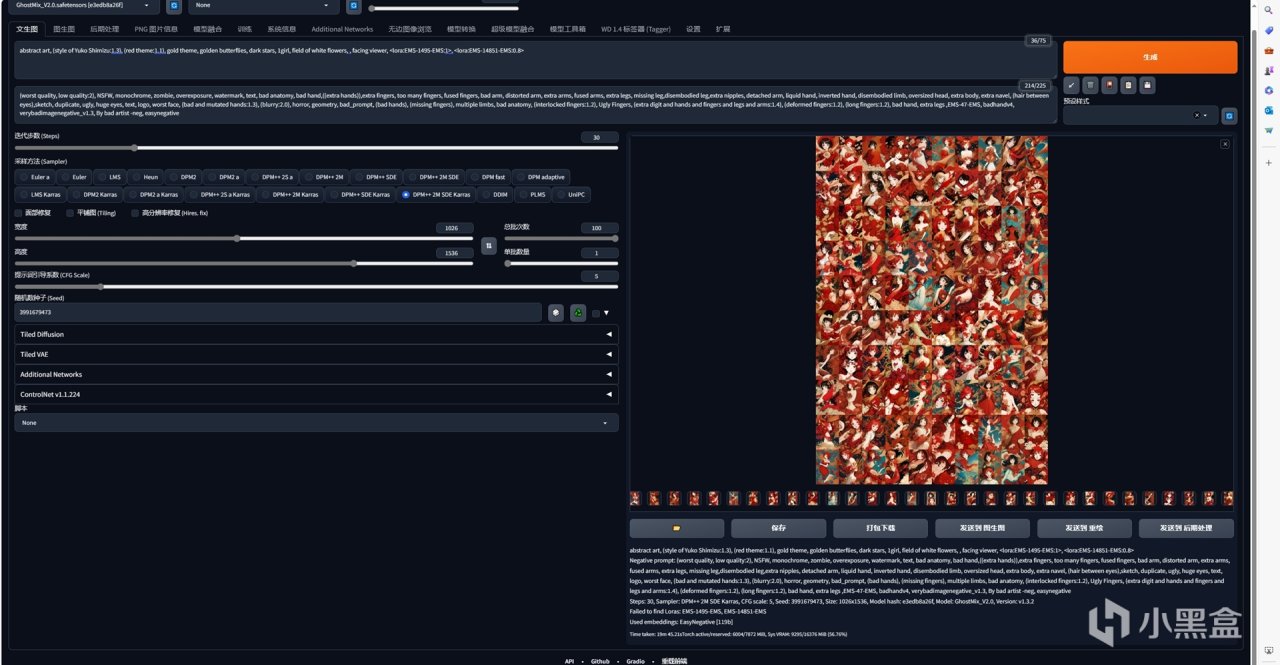The height and width of the screenshot is (665, 1280).
Task: Click the dice icon to randomize the seed
Action: 556,313
